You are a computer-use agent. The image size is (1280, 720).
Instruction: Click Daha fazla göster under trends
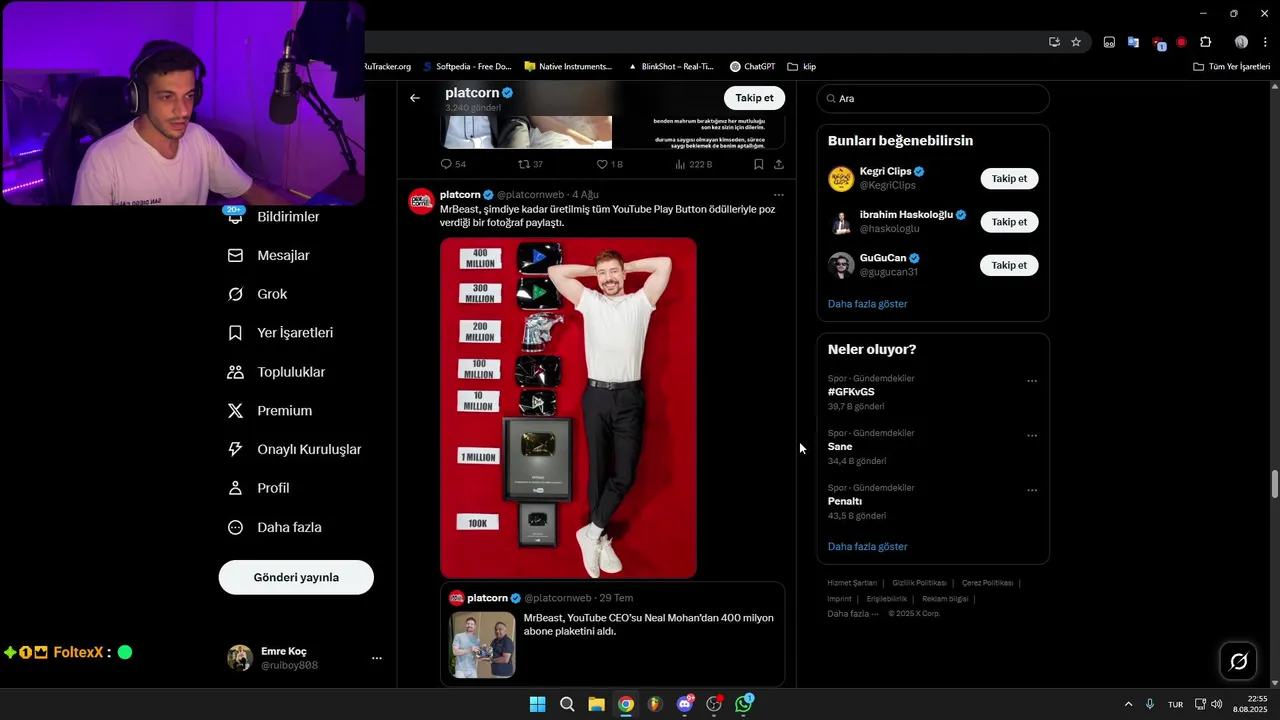[867, 547]
